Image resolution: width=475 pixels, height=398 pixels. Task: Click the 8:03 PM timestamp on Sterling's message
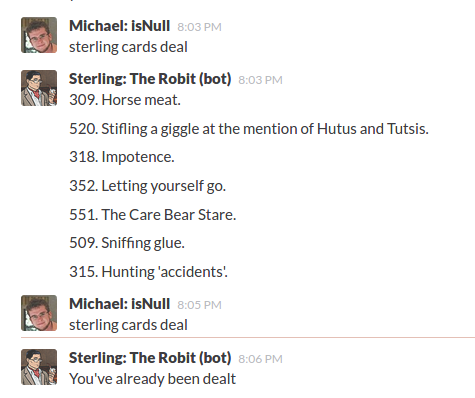260,80
